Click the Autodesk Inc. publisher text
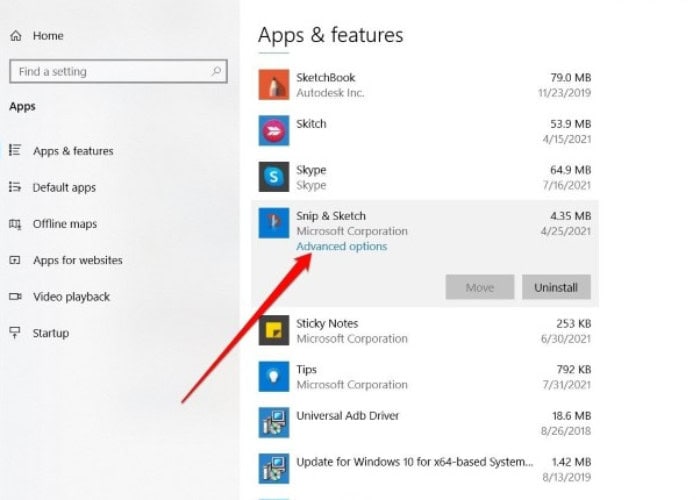700x500 pixels. pos(330,93)
